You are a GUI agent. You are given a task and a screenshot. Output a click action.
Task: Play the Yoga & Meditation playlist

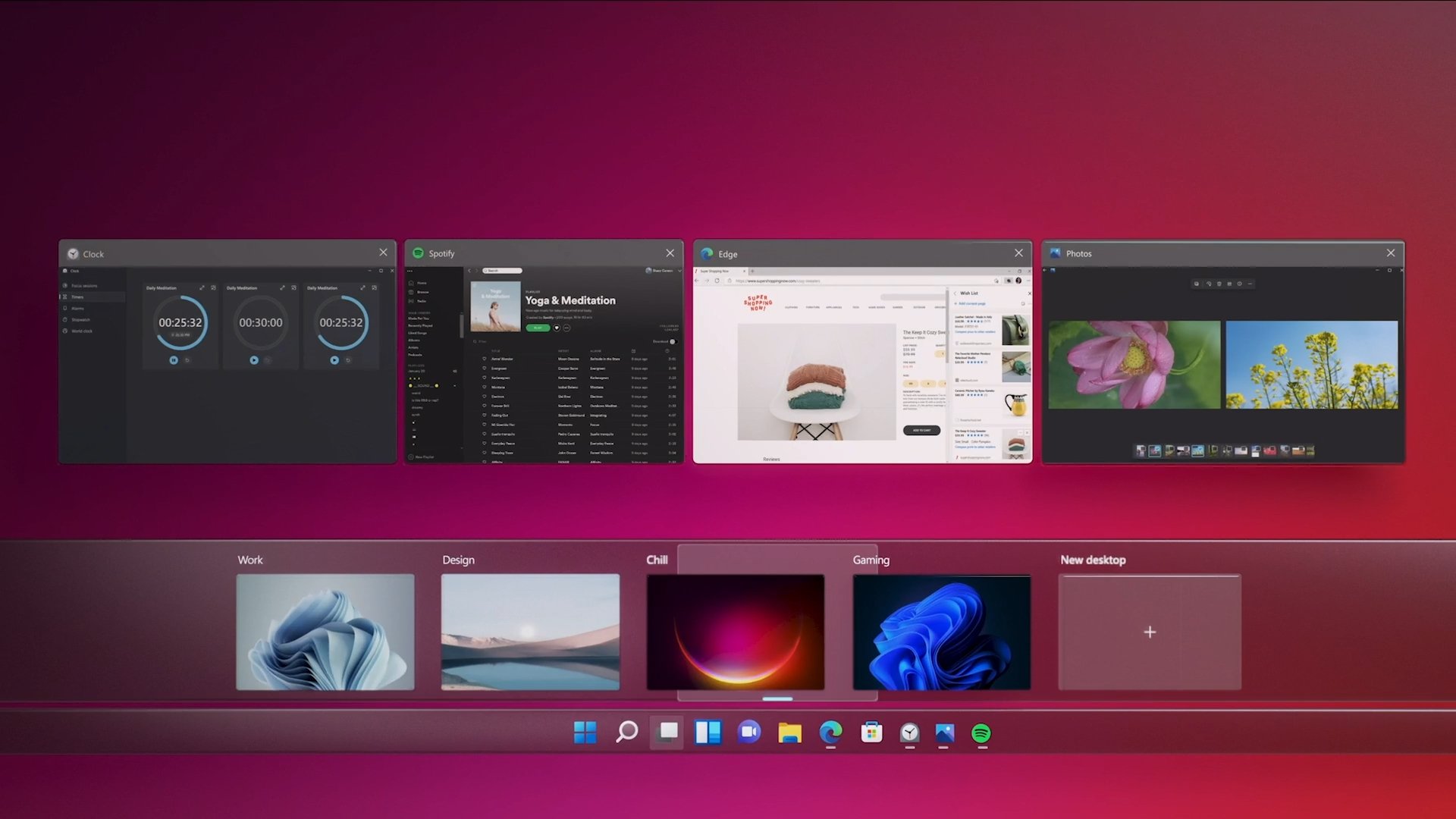[x=538, y=328]
